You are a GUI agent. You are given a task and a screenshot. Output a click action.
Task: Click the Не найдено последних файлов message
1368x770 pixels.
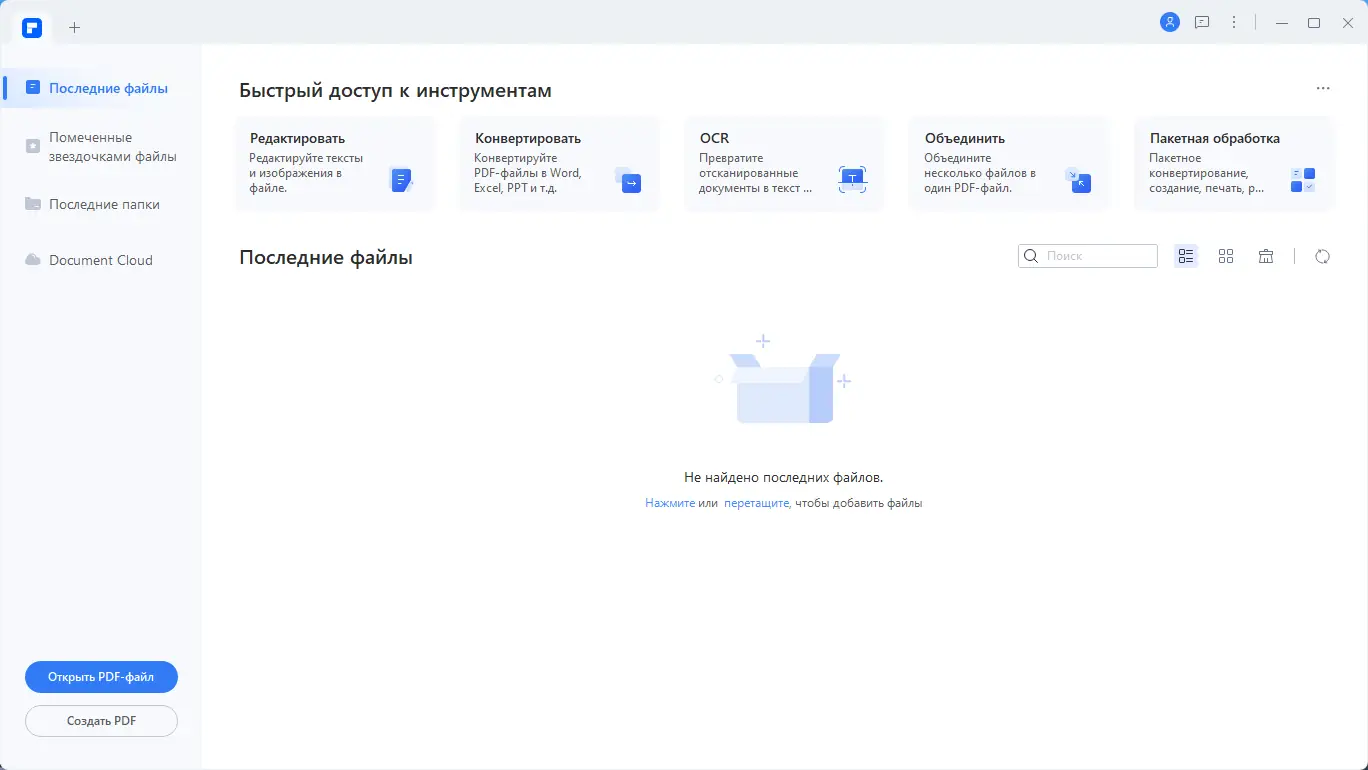783,478
